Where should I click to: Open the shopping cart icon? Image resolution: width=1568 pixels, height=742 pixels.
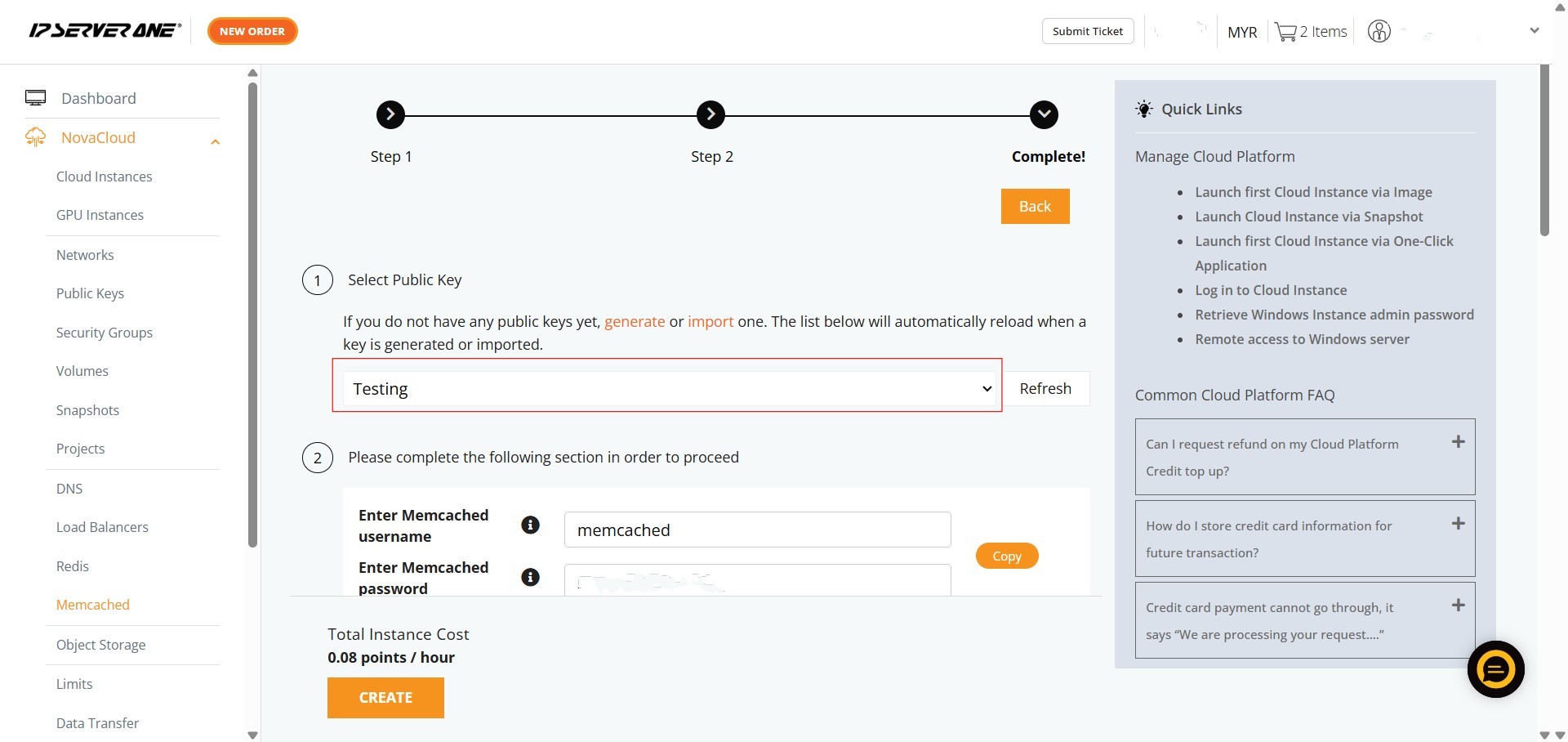click(1285, 32)
